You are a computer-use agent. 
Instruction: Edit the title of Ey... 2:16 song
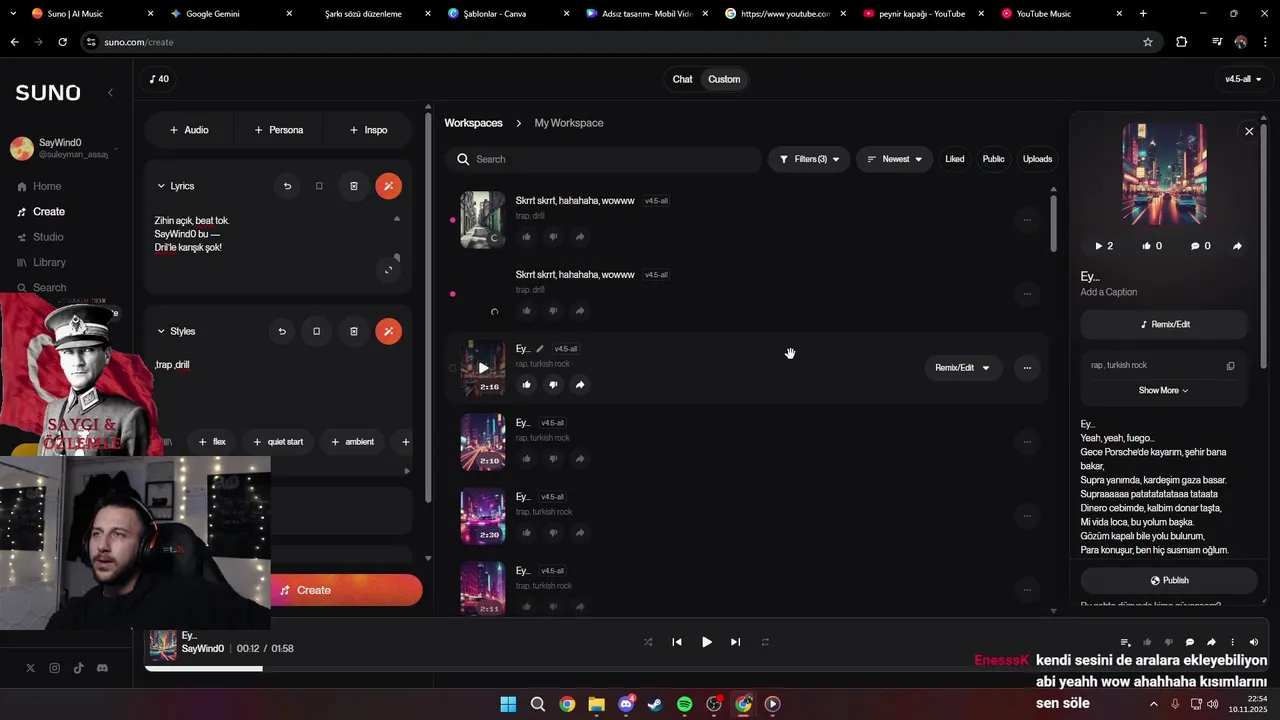click(540, 349)
